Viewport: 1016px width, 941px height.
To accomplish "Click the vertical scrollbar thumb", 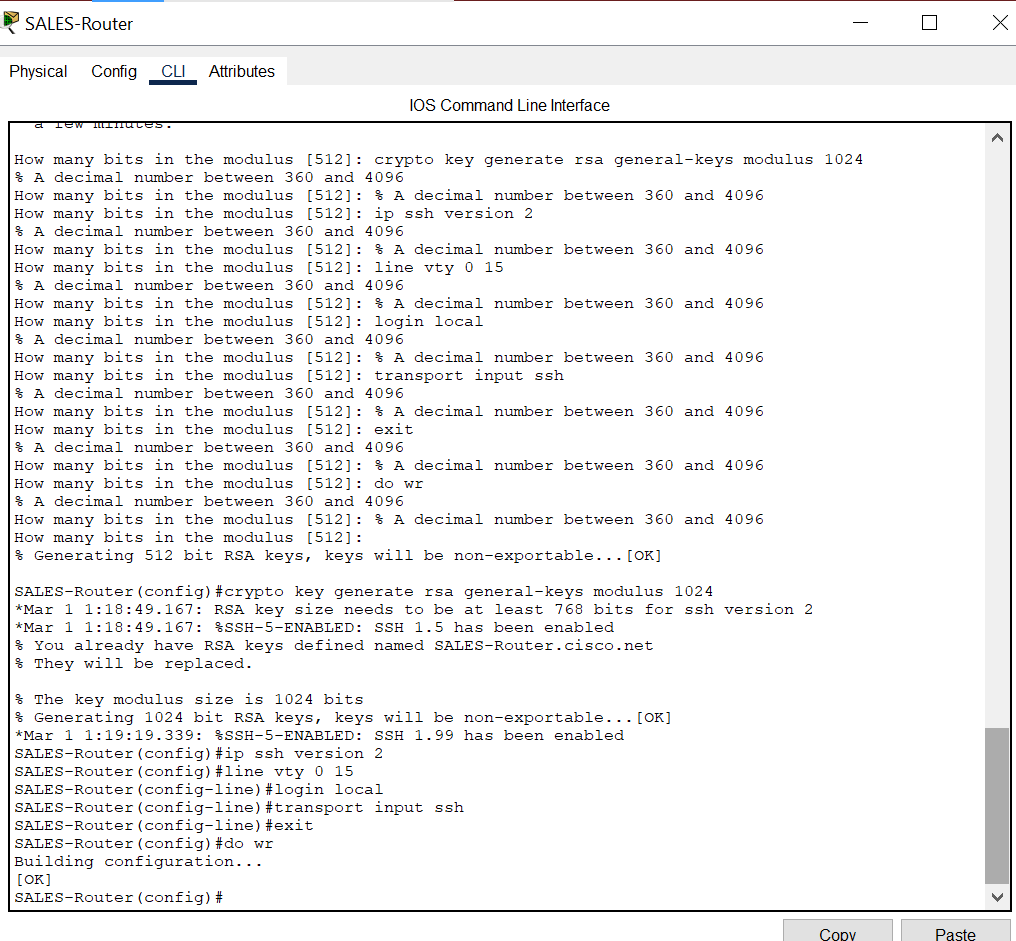I will coord(997,805).
